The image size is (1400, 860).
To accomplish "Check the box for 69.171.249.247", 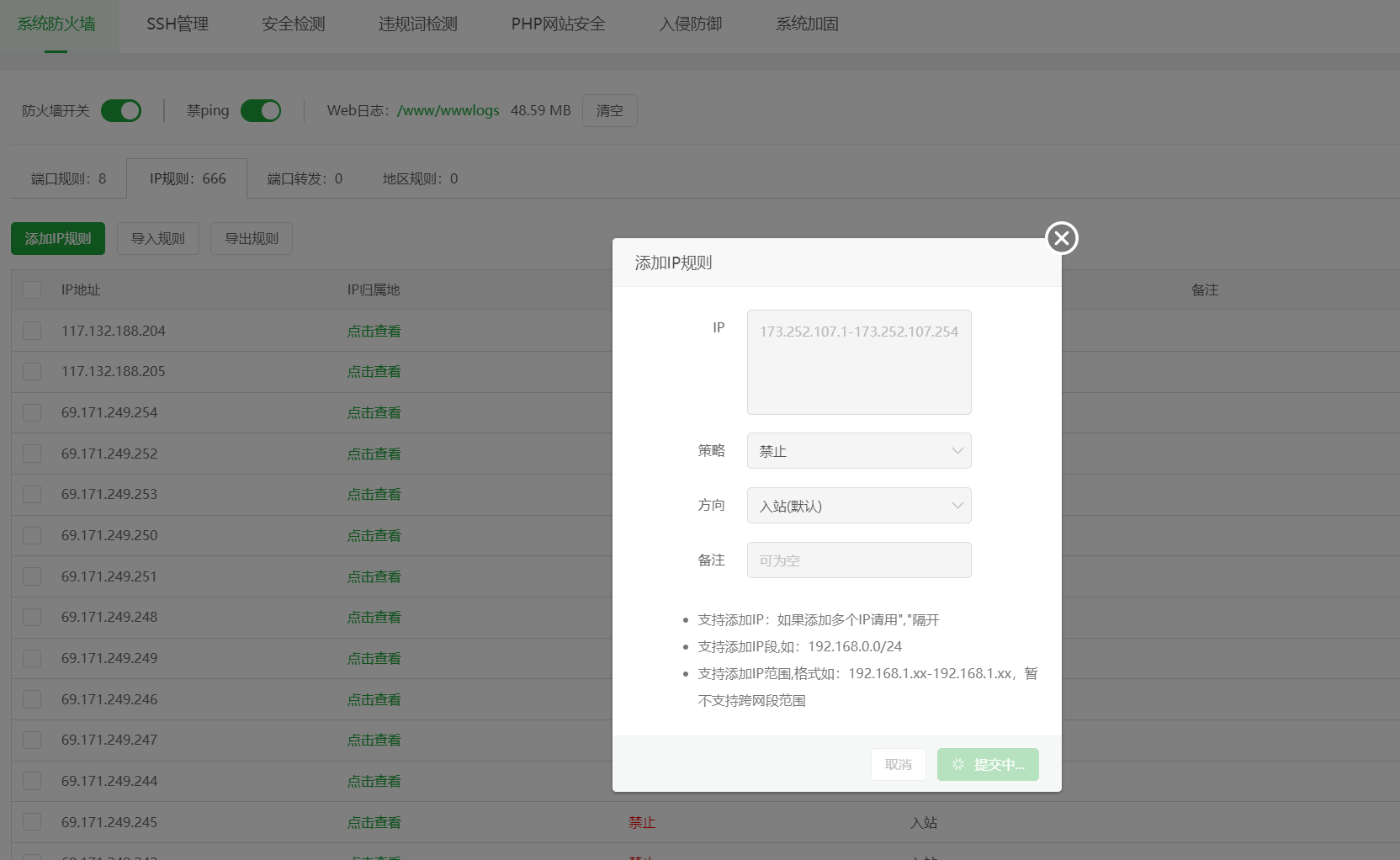I will 32,740.
